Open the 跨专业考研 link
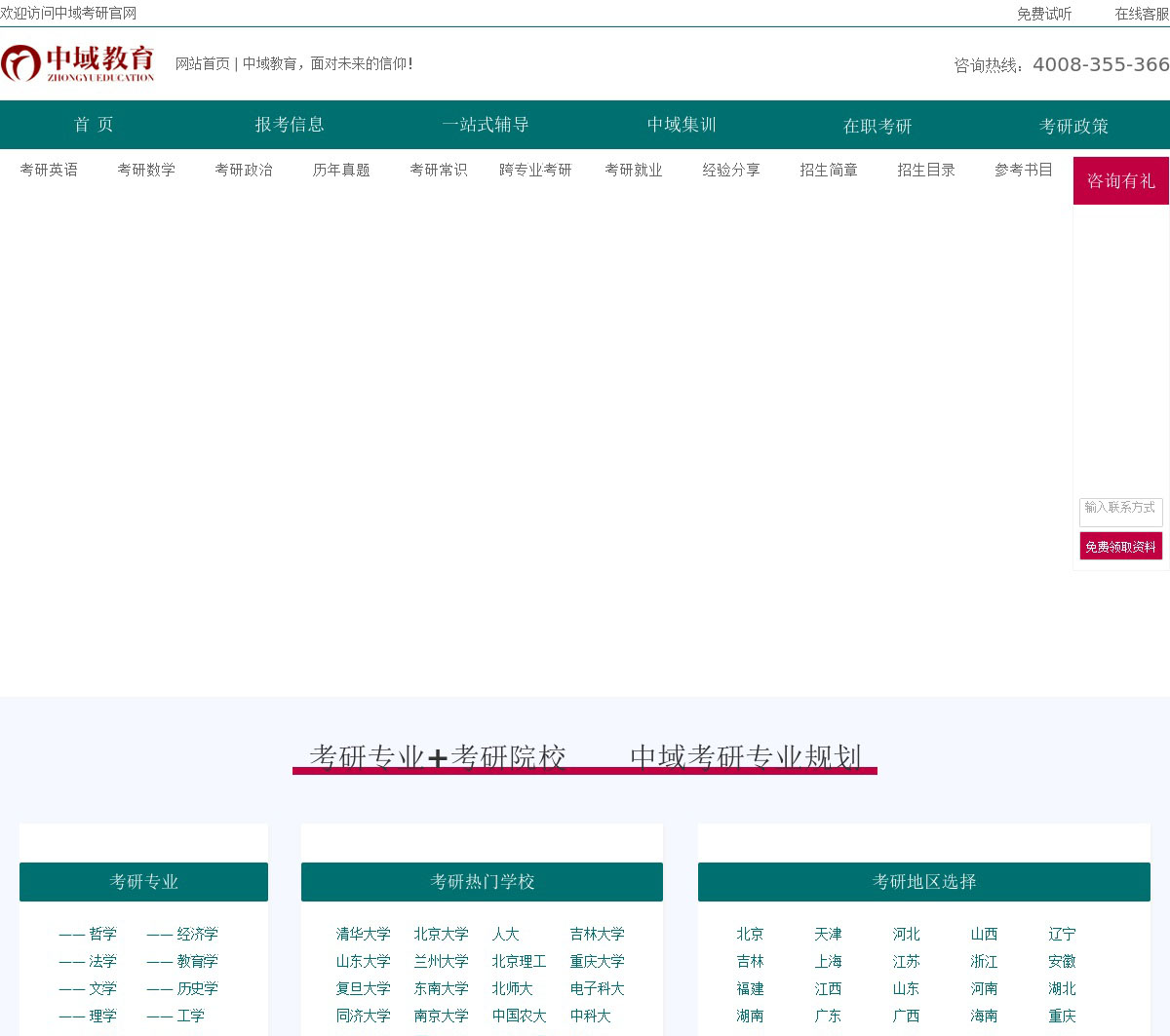This screenshot has width=1170, height=1036. pos(535,170)
